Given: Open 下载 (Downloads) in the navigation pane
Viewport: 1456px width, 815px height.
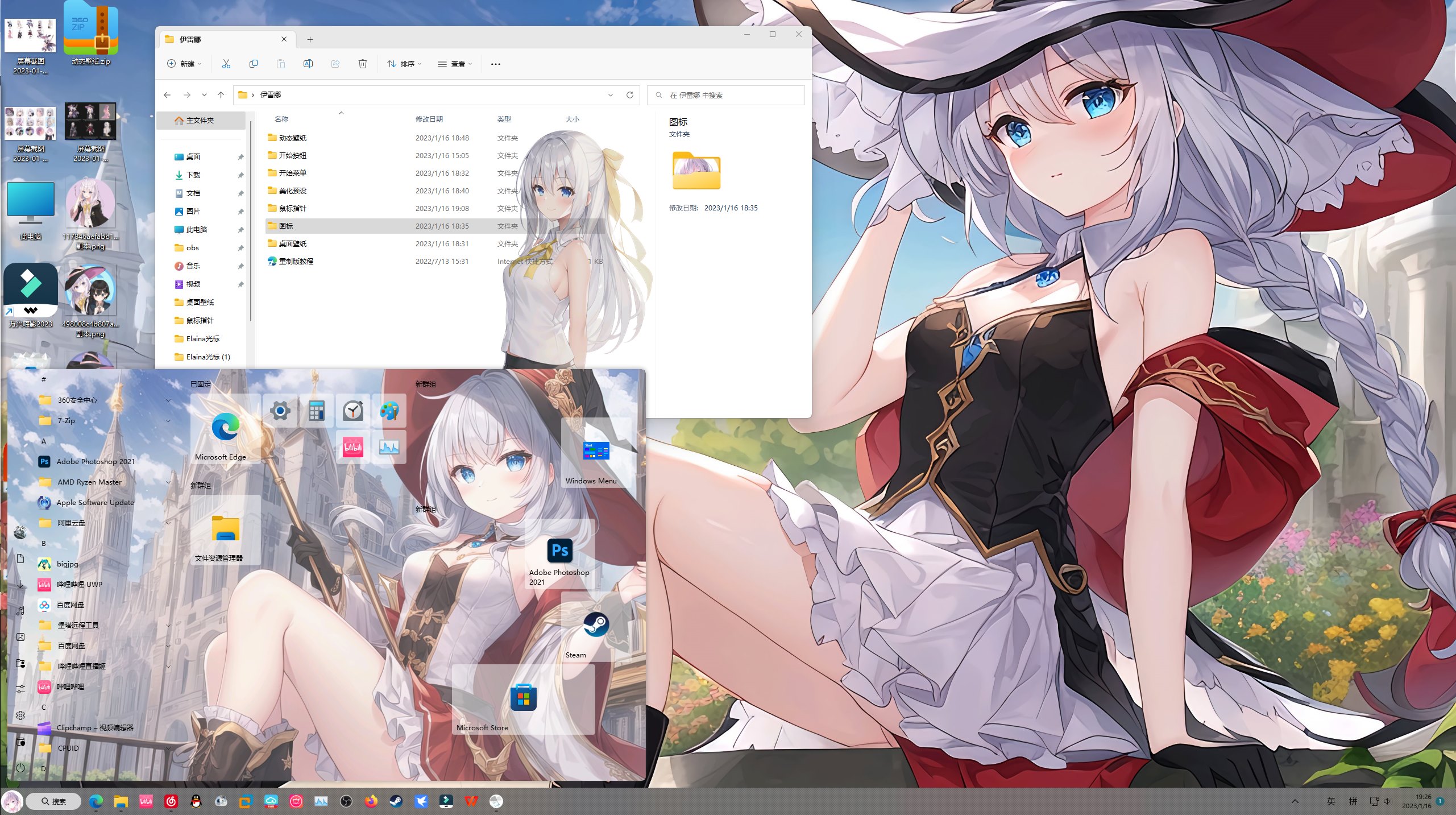Looking at the screenshot, I should [193, 175].
